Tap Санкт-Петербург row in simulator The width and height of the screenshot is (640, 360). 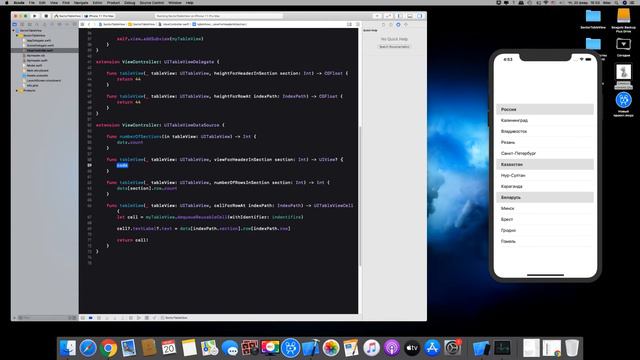545,153
